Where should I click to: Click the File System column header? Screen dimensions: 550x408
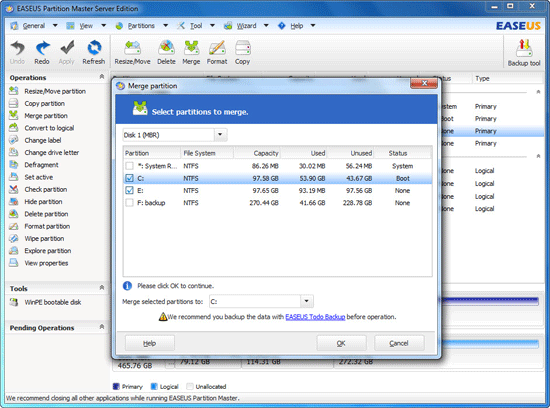(207, 153)
